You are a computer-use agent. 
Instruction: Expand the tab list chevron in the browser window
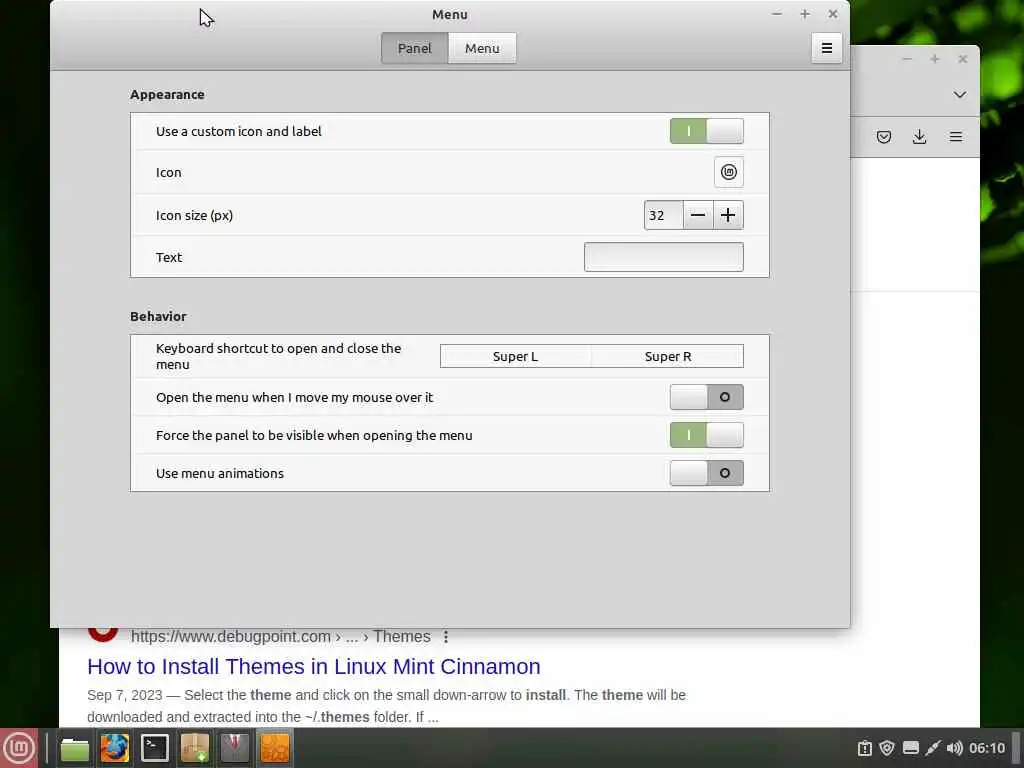tap(959, 95)
